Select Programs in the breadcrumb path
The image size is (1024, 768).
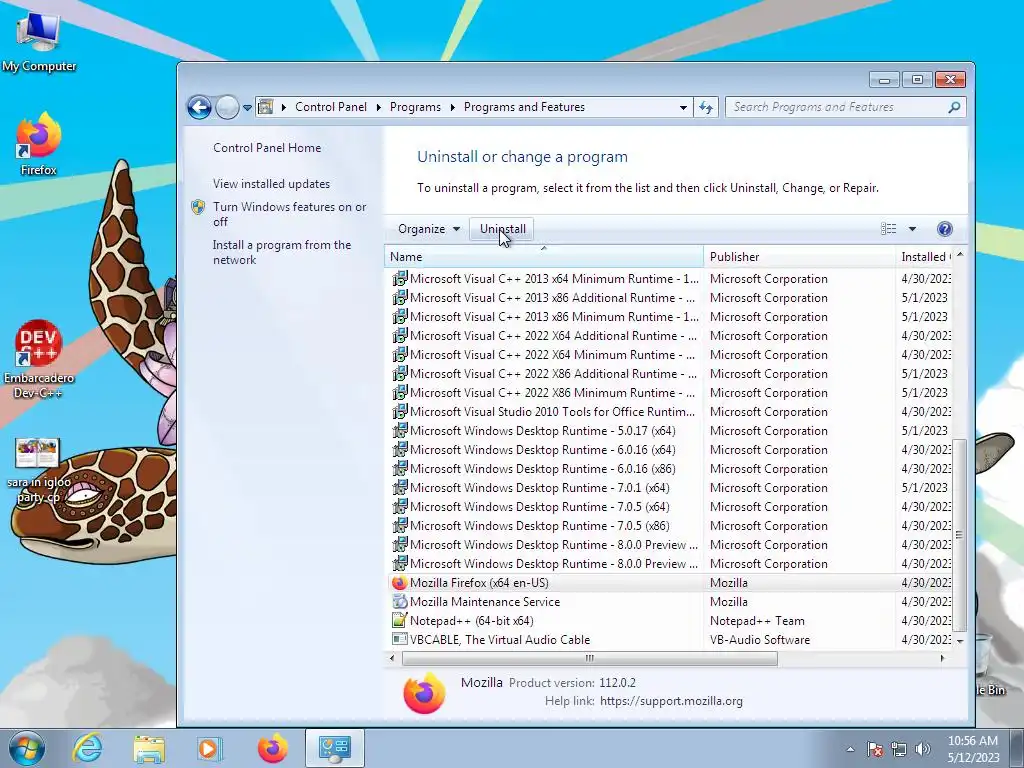click(415, 107)
